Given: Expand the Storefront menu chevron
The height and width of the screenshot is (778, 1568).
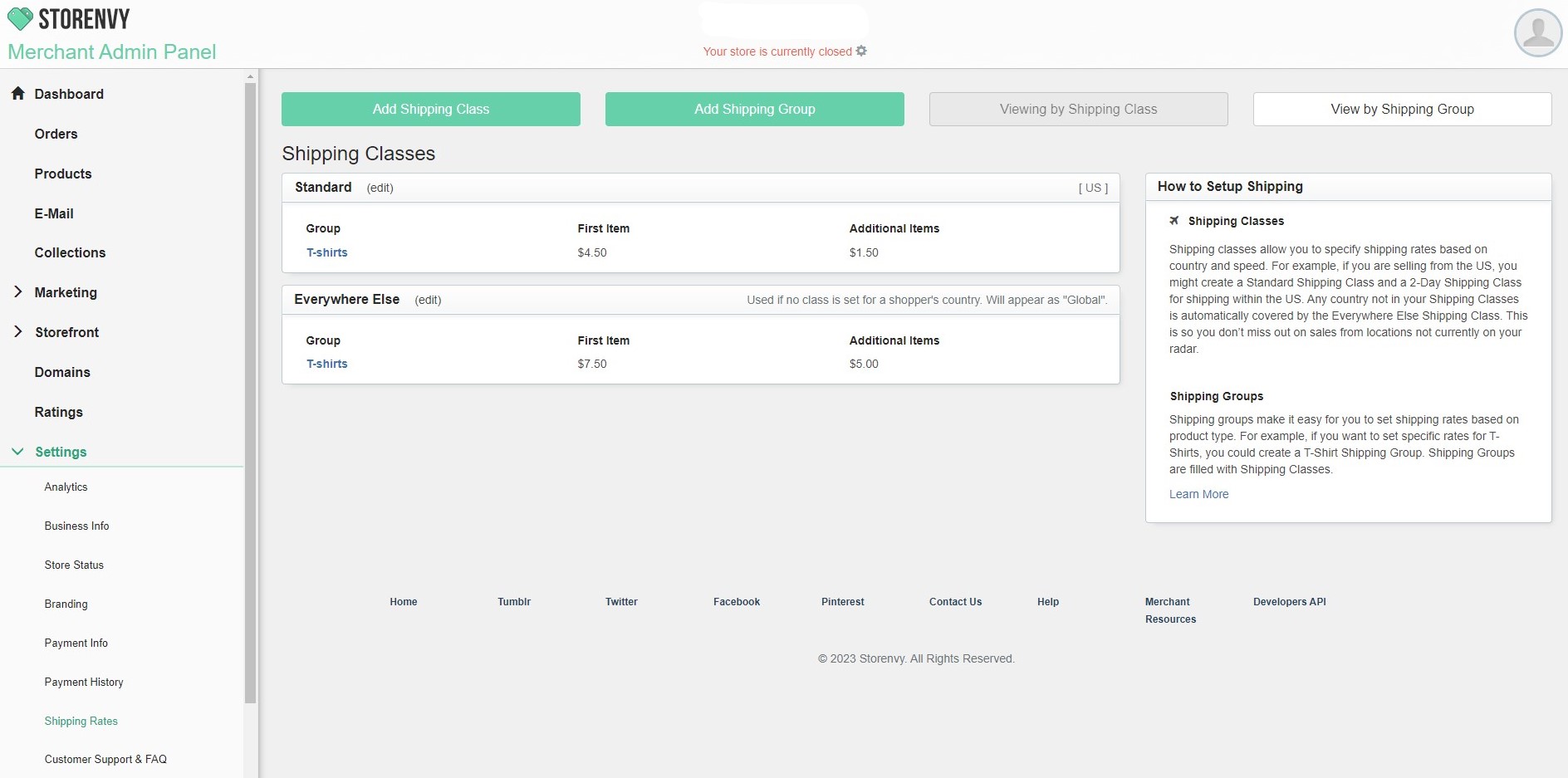Looking at the screenshot, I should [x=18, y=331].
